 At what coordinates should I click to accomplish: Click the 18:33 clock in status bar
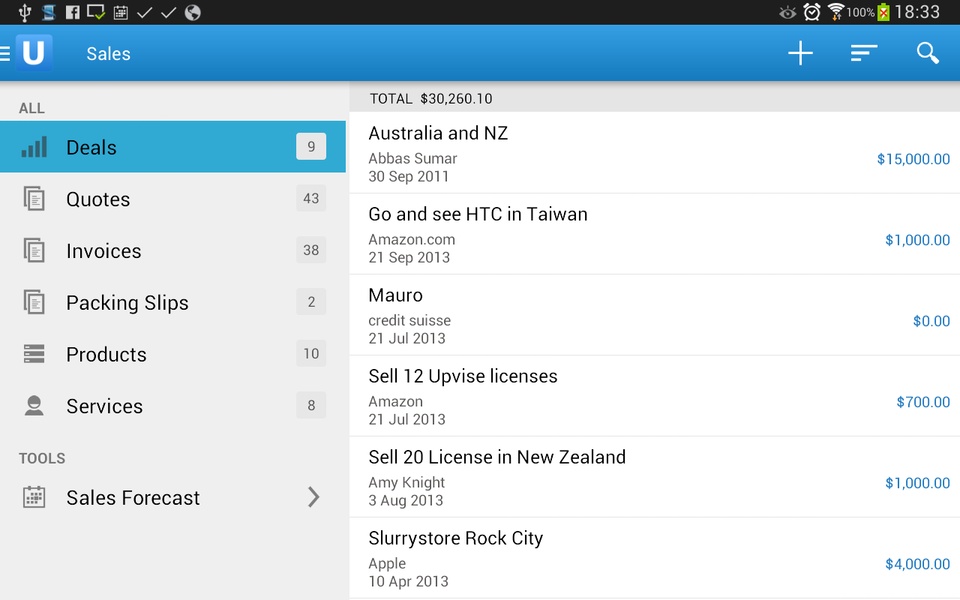(917, 12)
